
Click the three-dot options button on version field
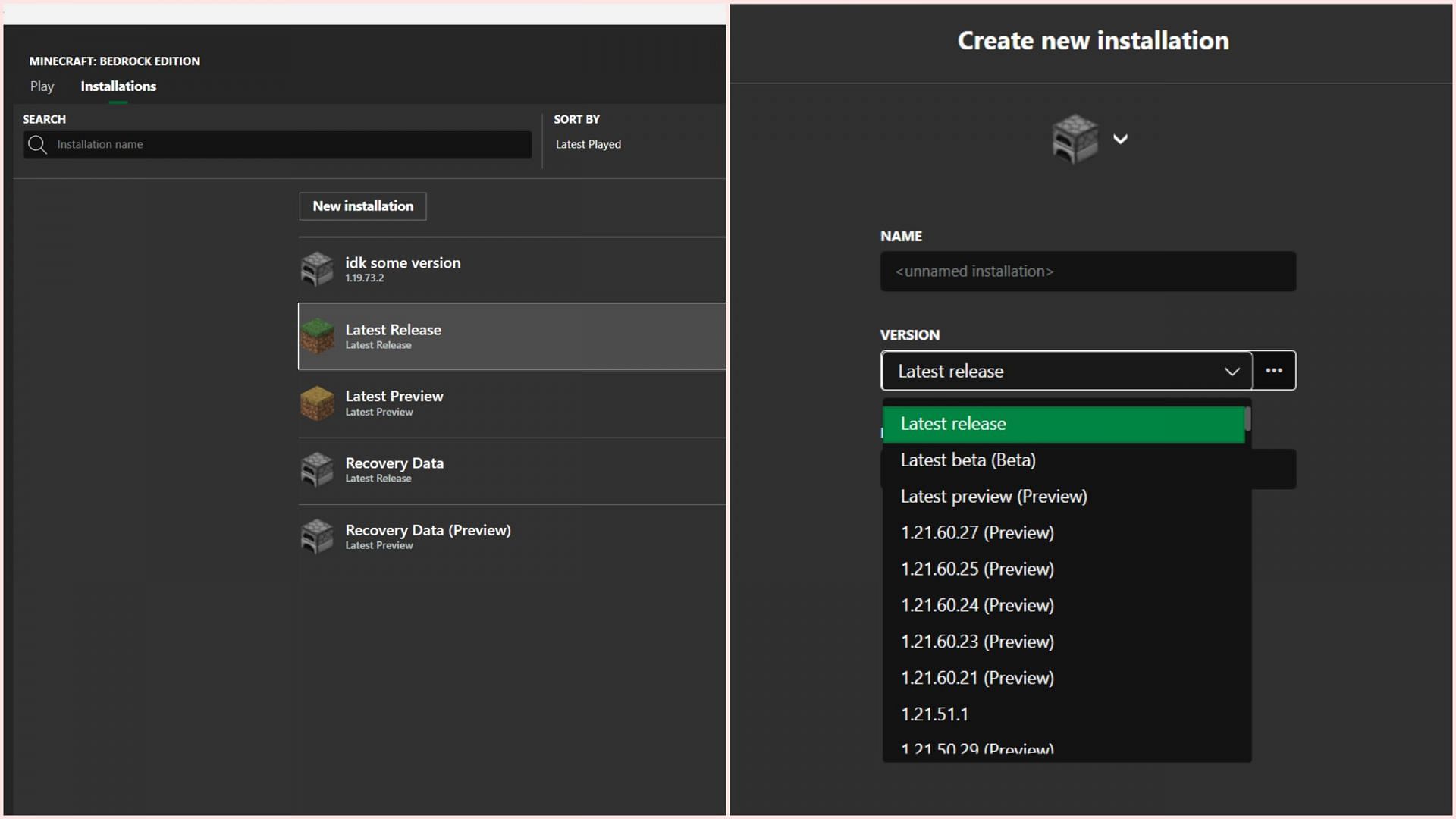(1274, 370)
